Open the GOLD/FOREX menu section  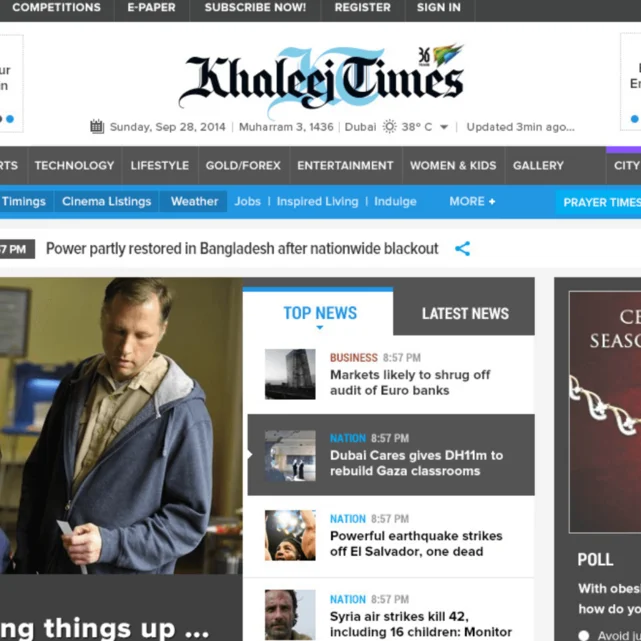243,166
